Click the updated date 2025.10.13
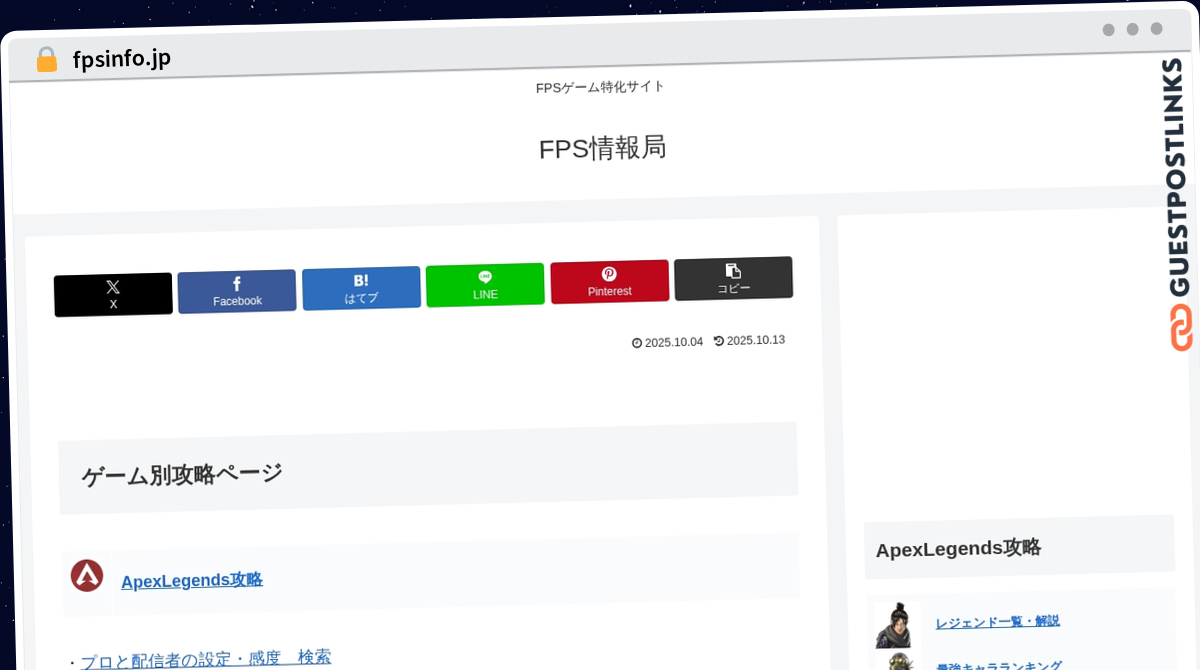 [x=755, y=340]
